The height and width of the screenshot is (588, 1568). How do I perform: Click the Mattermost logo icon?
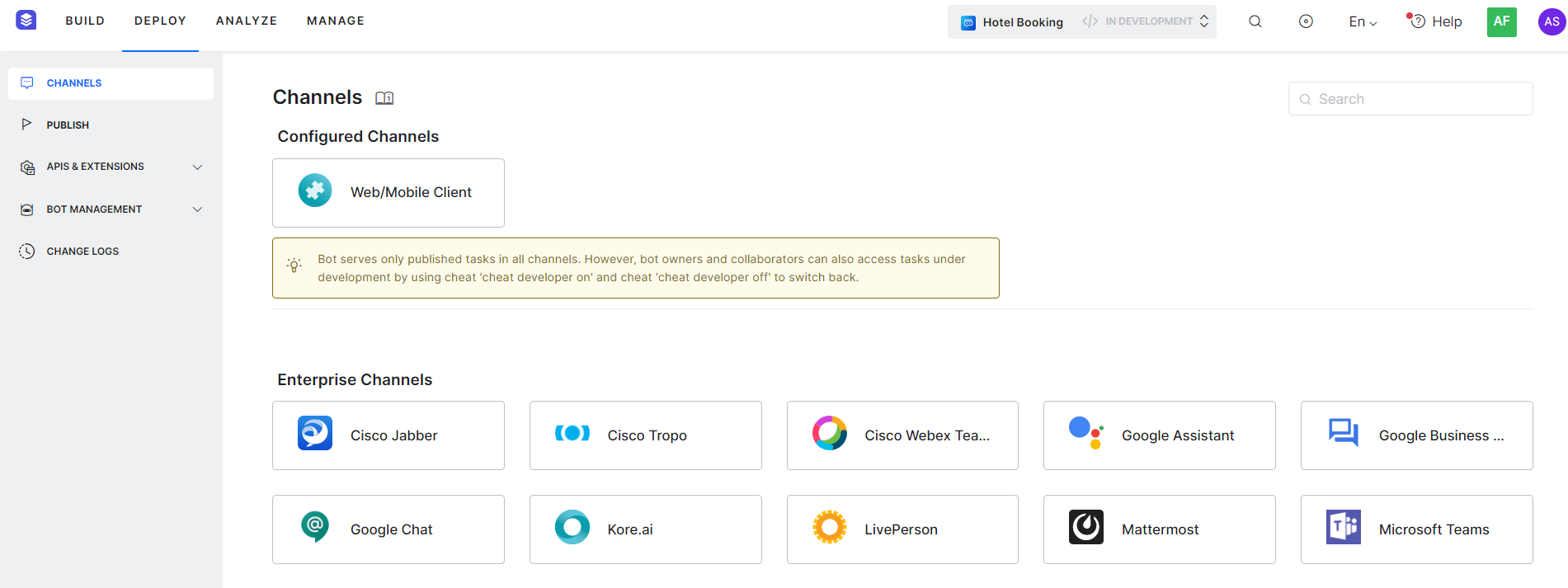point(1086,527)
